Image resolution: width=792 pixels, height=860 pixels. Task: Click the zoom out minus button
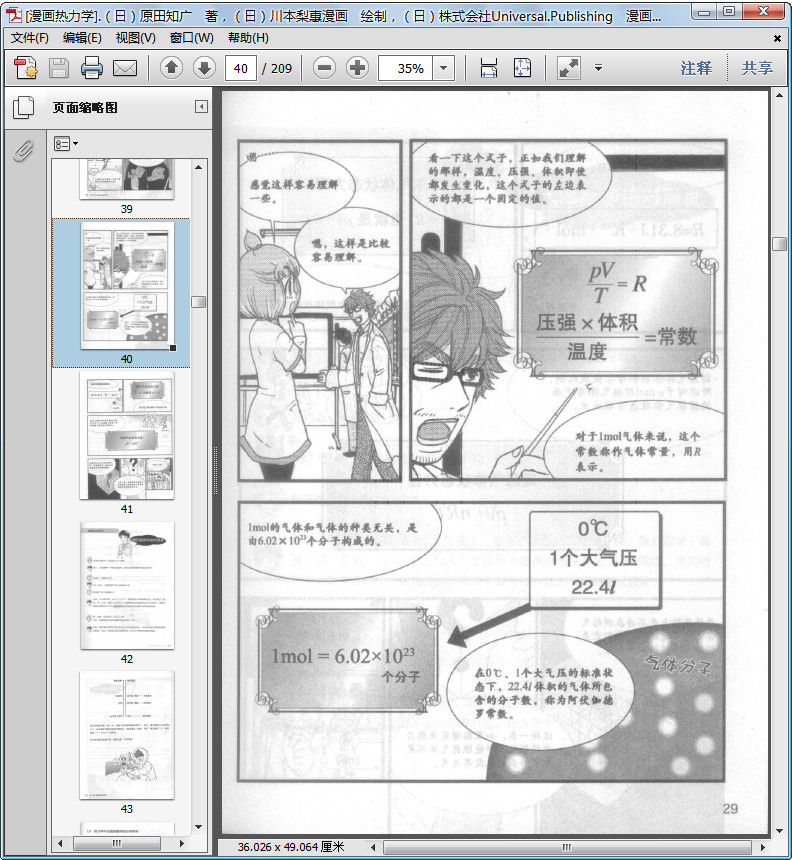pos(324,68)
